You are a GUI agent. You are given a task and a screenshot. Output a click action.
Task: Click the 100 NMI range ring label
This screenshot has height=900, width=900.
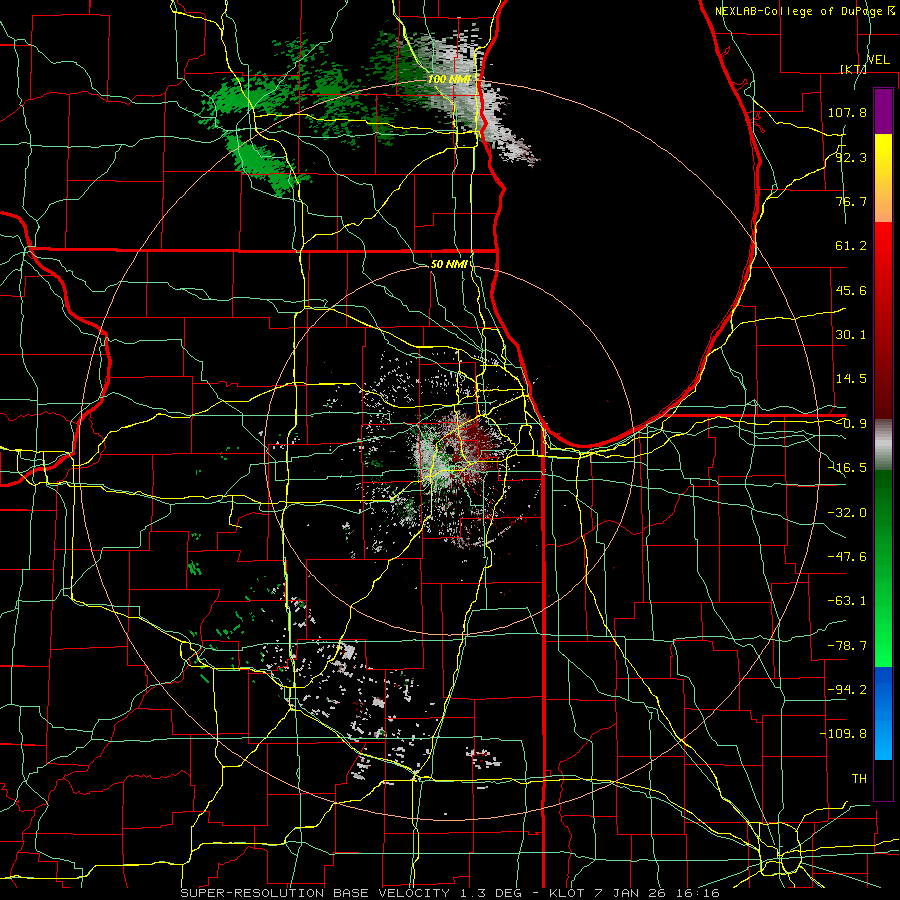(x=449, y=79)
